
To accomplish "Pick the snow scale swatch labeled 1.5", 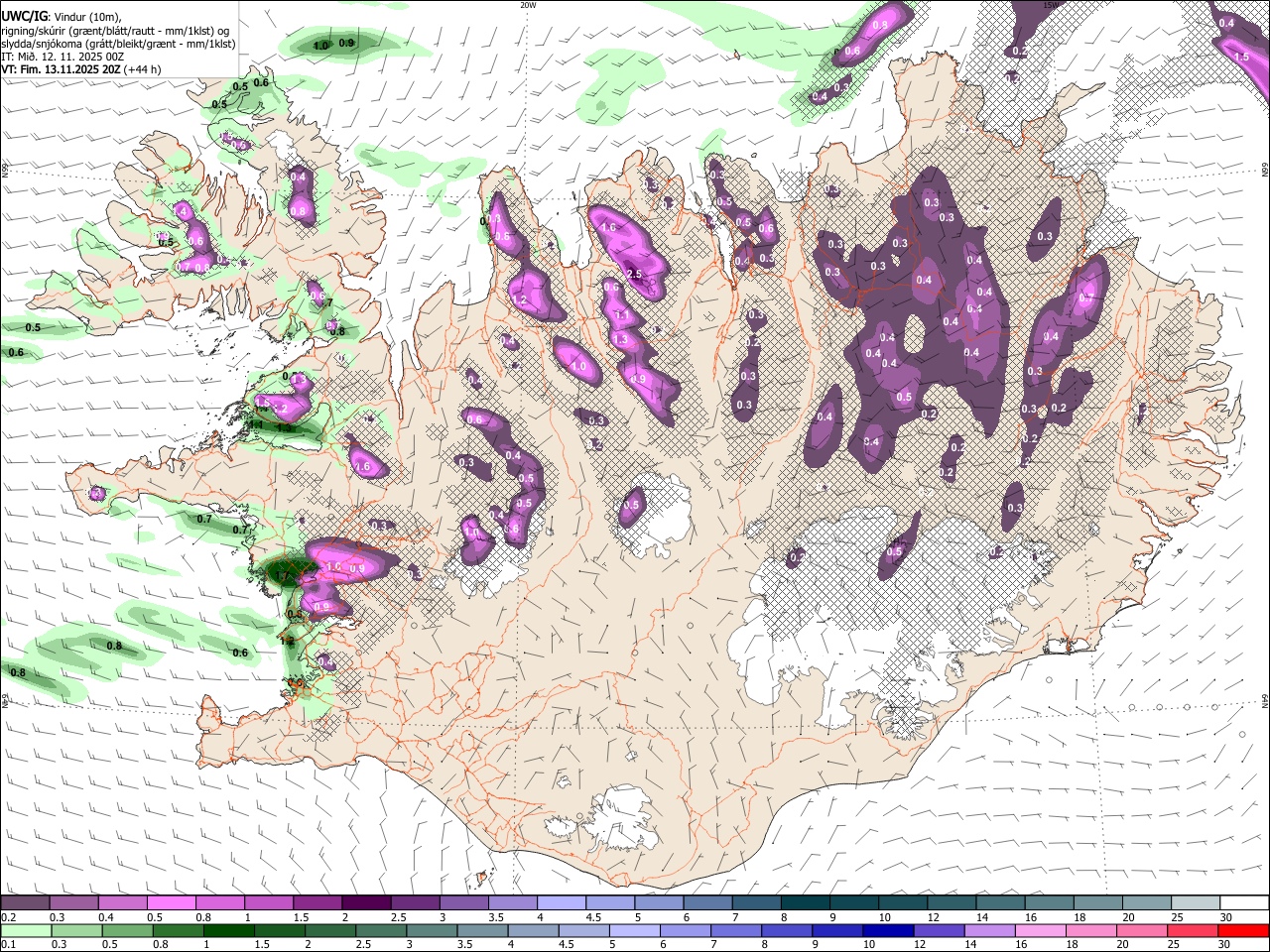I will (x=317, y=902).
